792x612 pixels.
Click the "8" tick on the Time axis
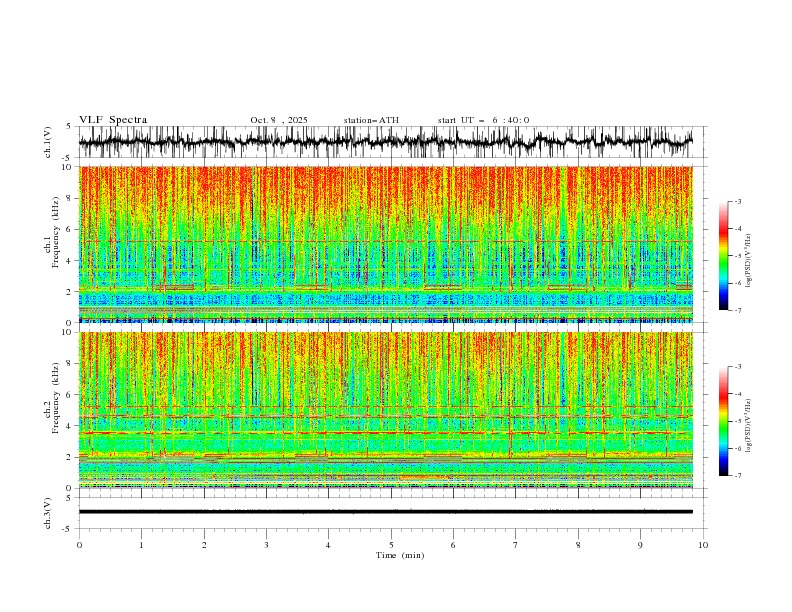[578, 545]
